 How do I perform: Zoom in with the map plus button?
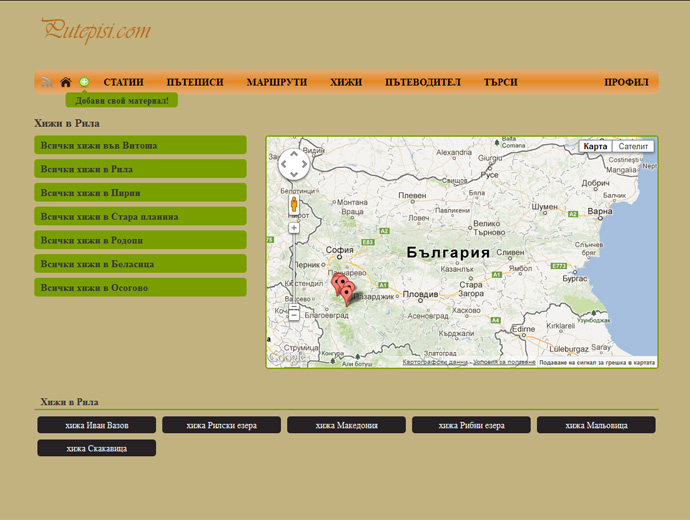point(294,228)
